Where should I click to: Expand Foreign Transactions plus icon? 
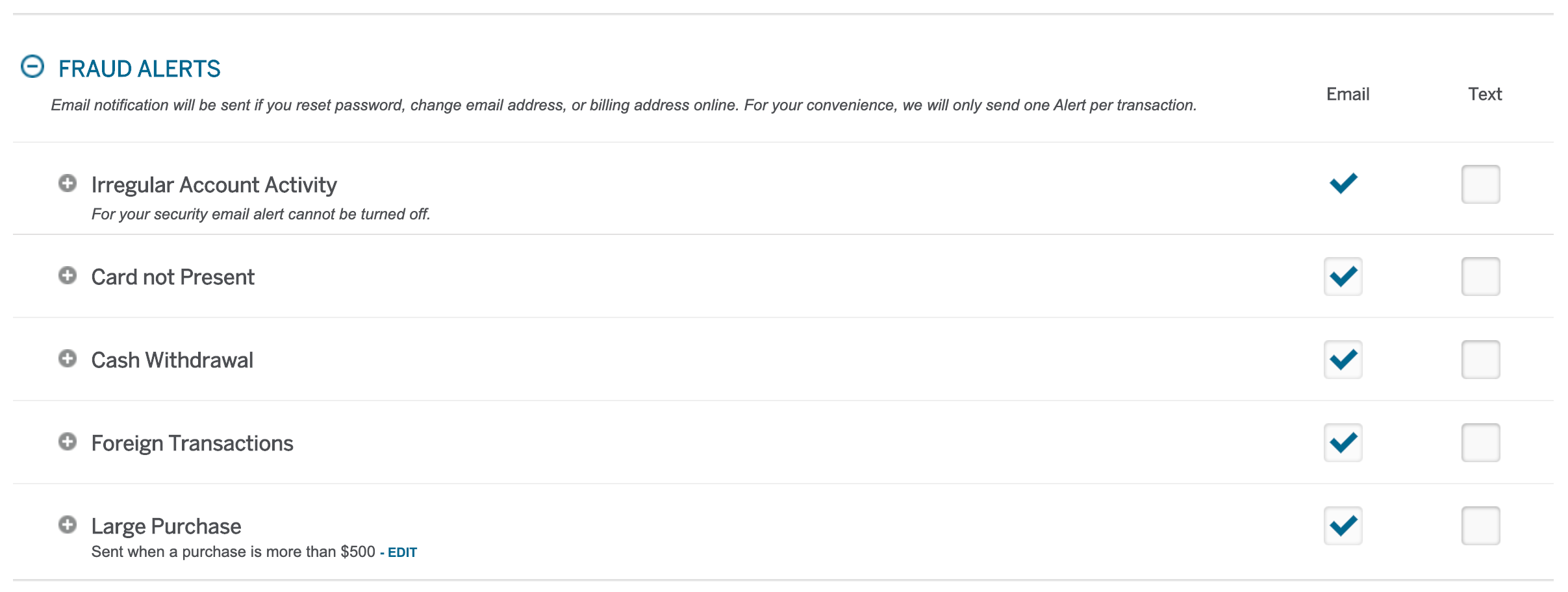click(68, 442)
